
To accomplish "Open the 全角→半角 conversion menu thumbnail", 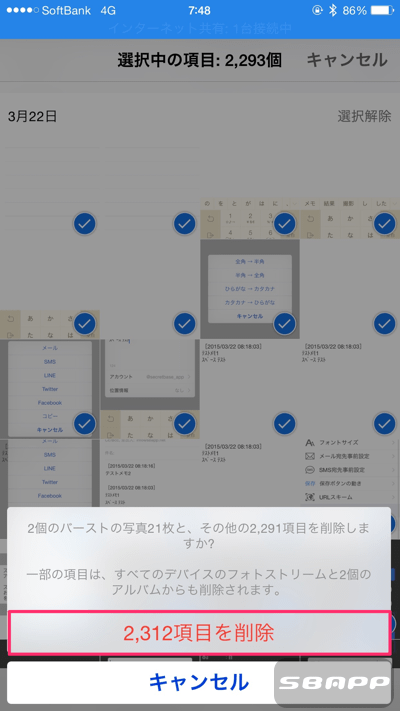I will click(x=250, y=289).
